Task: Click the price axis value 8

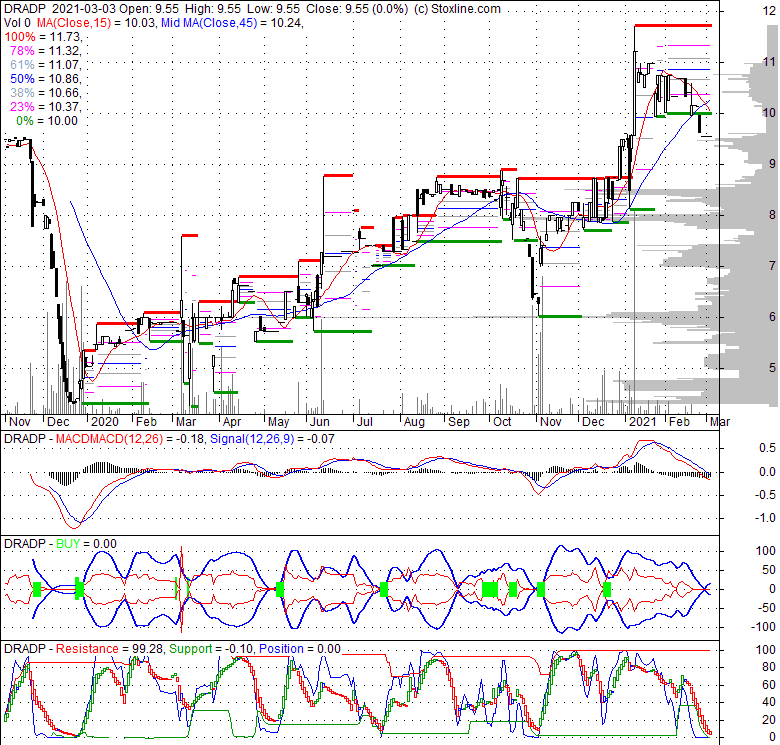Action: [772, 214]
